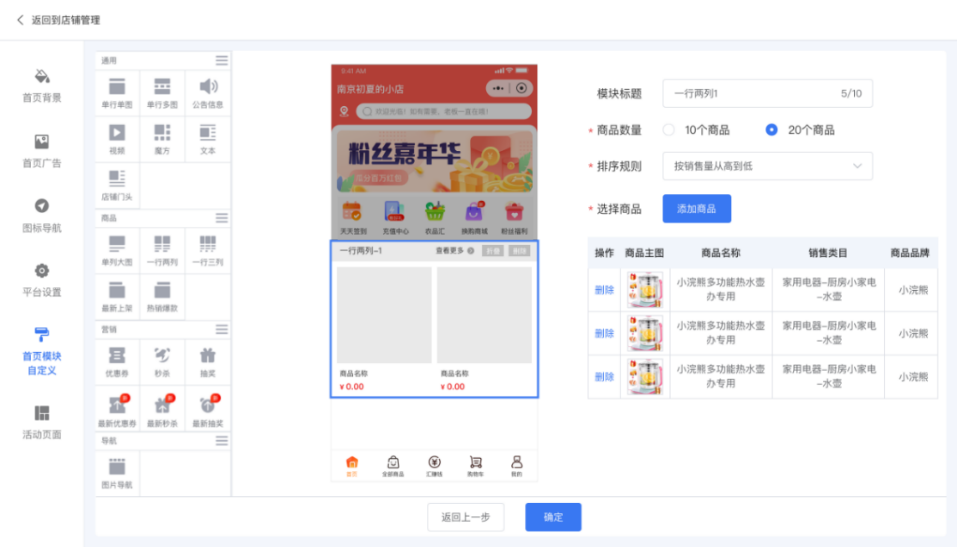Collapse 导航 section hamburger icon
Screen dimensions: 957x547
point(222,441)
